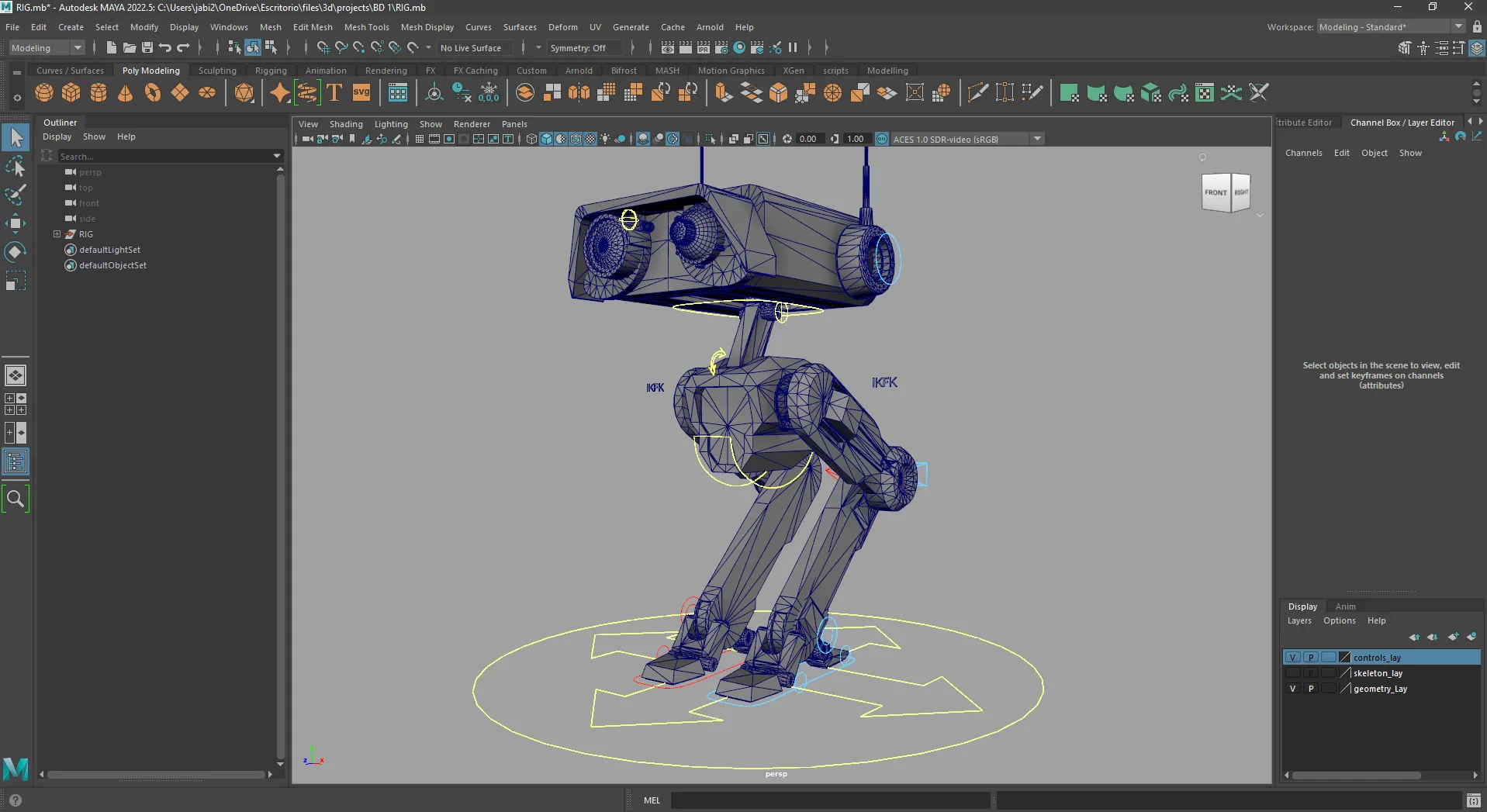Expand the RIG node in Outliner

coord(57,234)
